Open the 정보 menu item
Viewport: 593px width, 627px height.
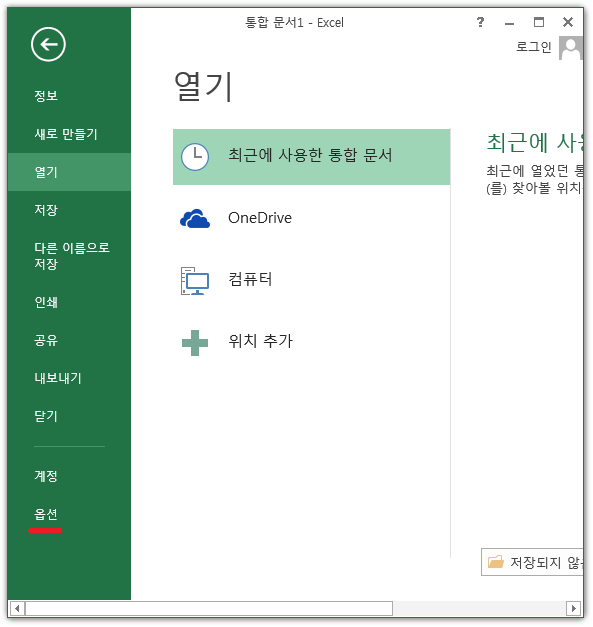coord(46,96)
